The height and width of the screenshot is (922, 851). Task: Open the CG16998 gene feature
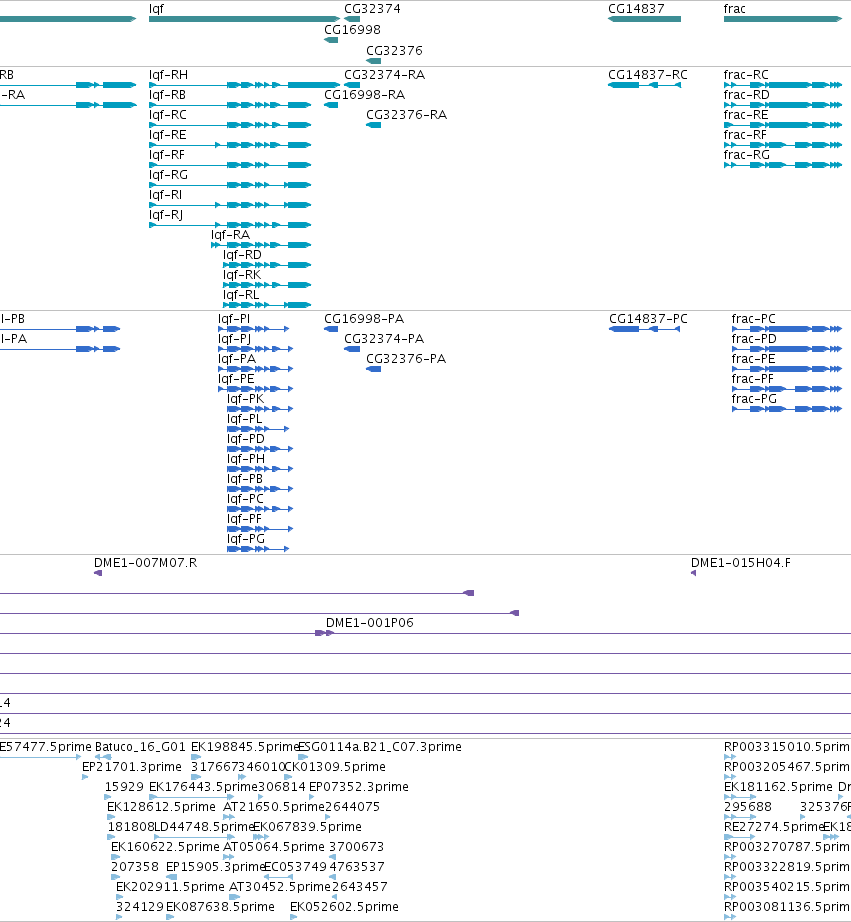click(331, 40)
